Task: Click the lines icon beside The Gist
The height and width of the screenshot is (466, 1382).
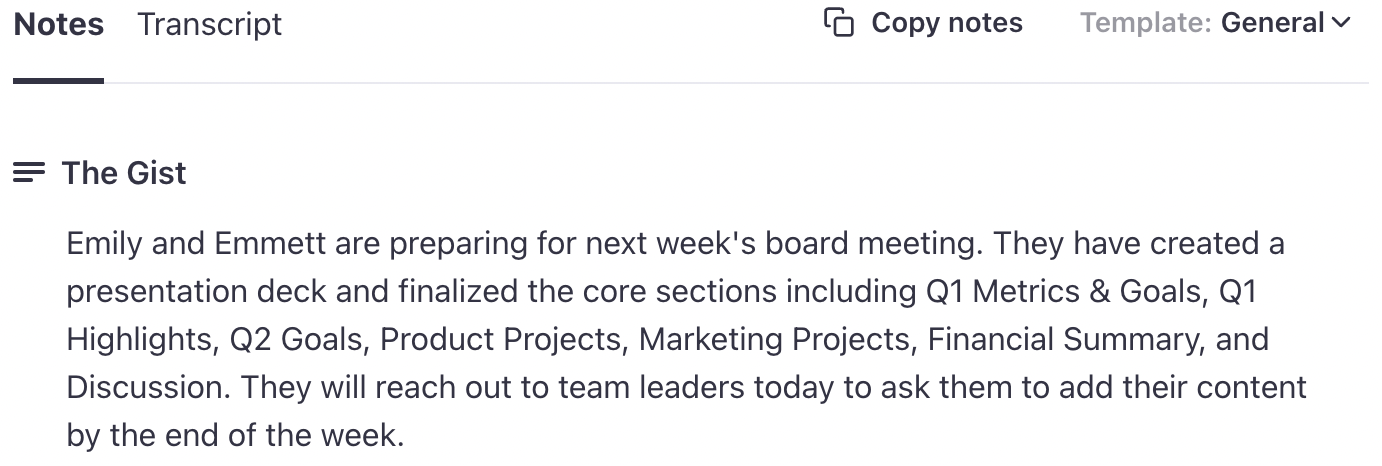Action: pyautogui.click(x=29, y=173)
